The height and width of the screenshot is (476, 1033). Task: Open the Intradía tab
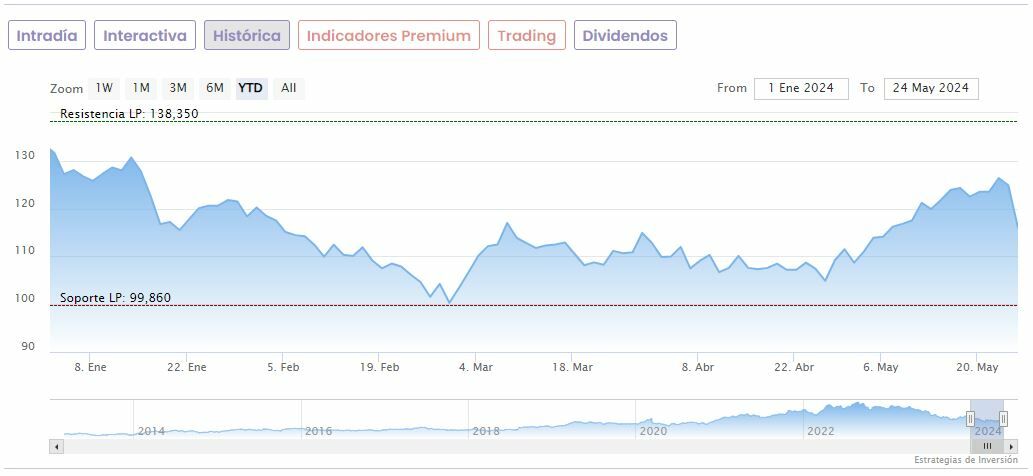tap(47, 36)
